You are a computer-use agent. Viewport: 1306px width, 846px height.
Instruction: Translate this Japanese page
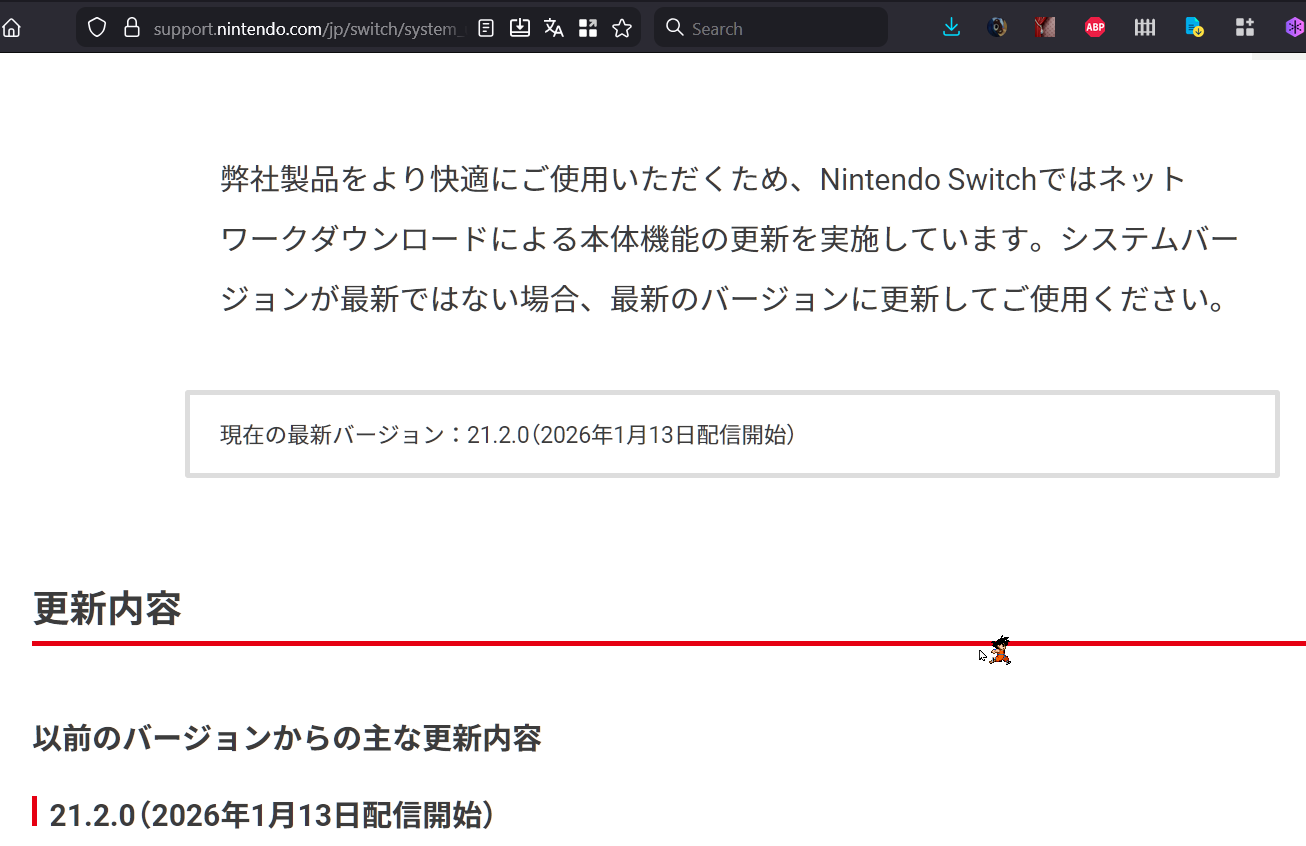(554, 28)
